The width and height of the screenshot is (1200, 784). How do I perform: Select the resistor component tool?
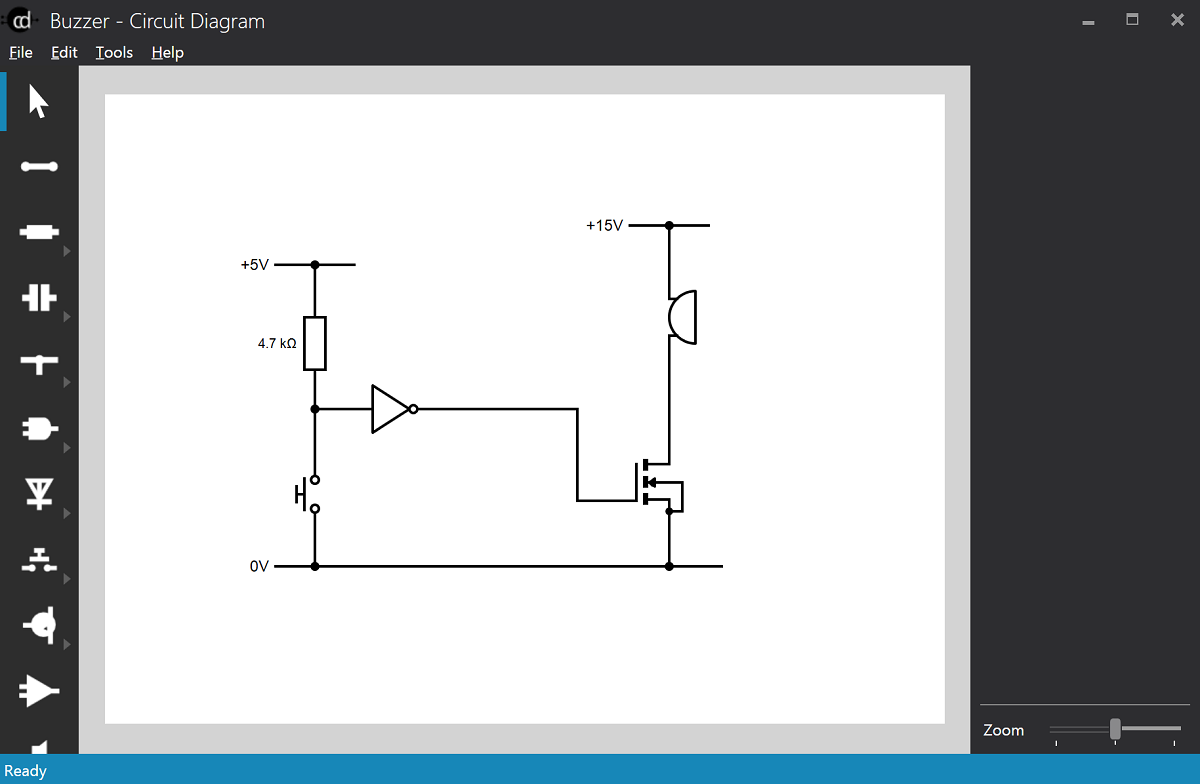coord(40,231)
